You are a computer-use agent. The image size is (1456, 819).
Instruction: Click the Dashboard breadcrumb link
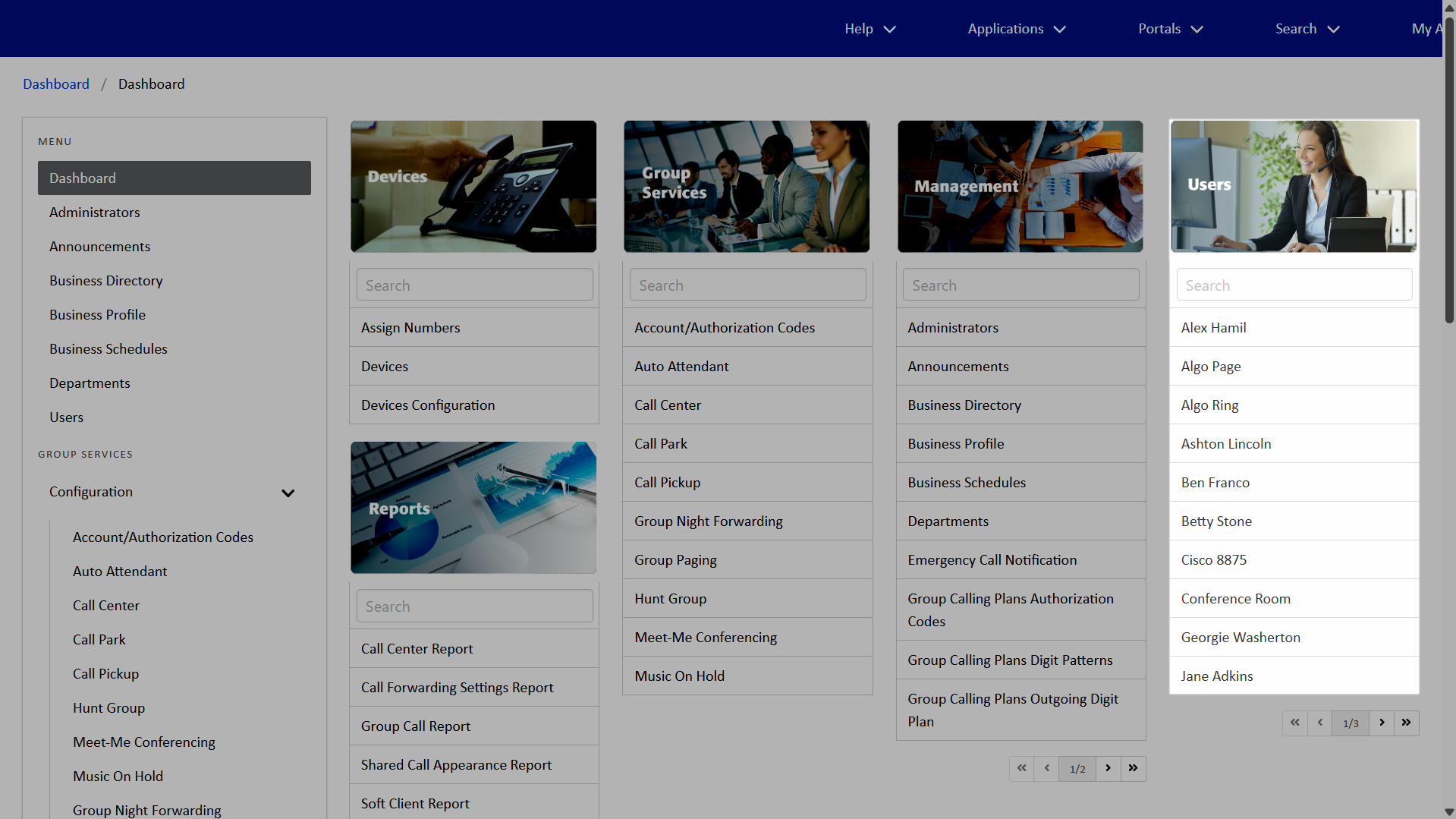tap(56, 84)
